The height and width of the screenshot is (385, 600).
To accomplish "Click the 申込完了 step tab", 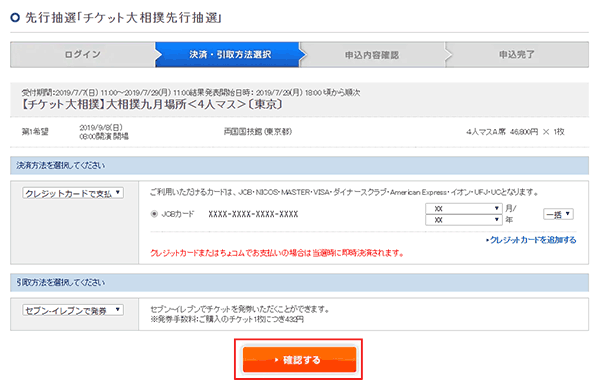I will click(x=517, y=54).
